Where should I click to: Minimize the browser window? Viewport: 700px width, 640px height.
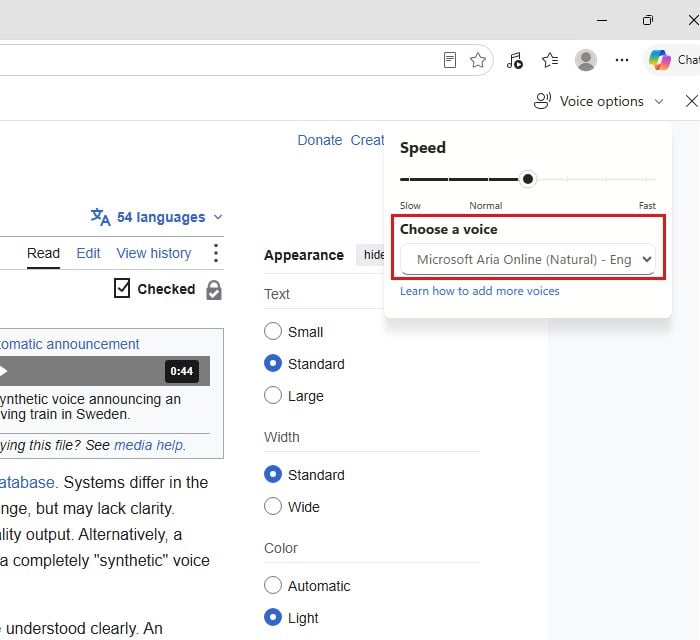coord(602,20)
